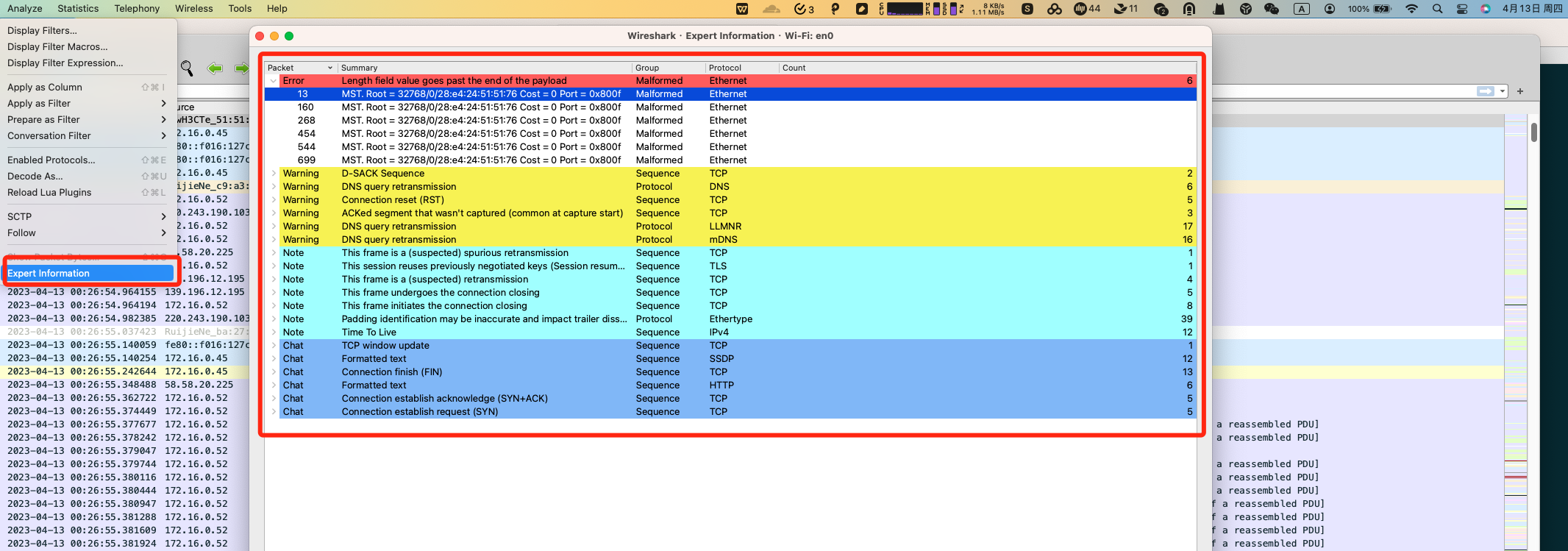Open the Statistics menu
This screenshot has height=551, width=1568.
point(78,9)
